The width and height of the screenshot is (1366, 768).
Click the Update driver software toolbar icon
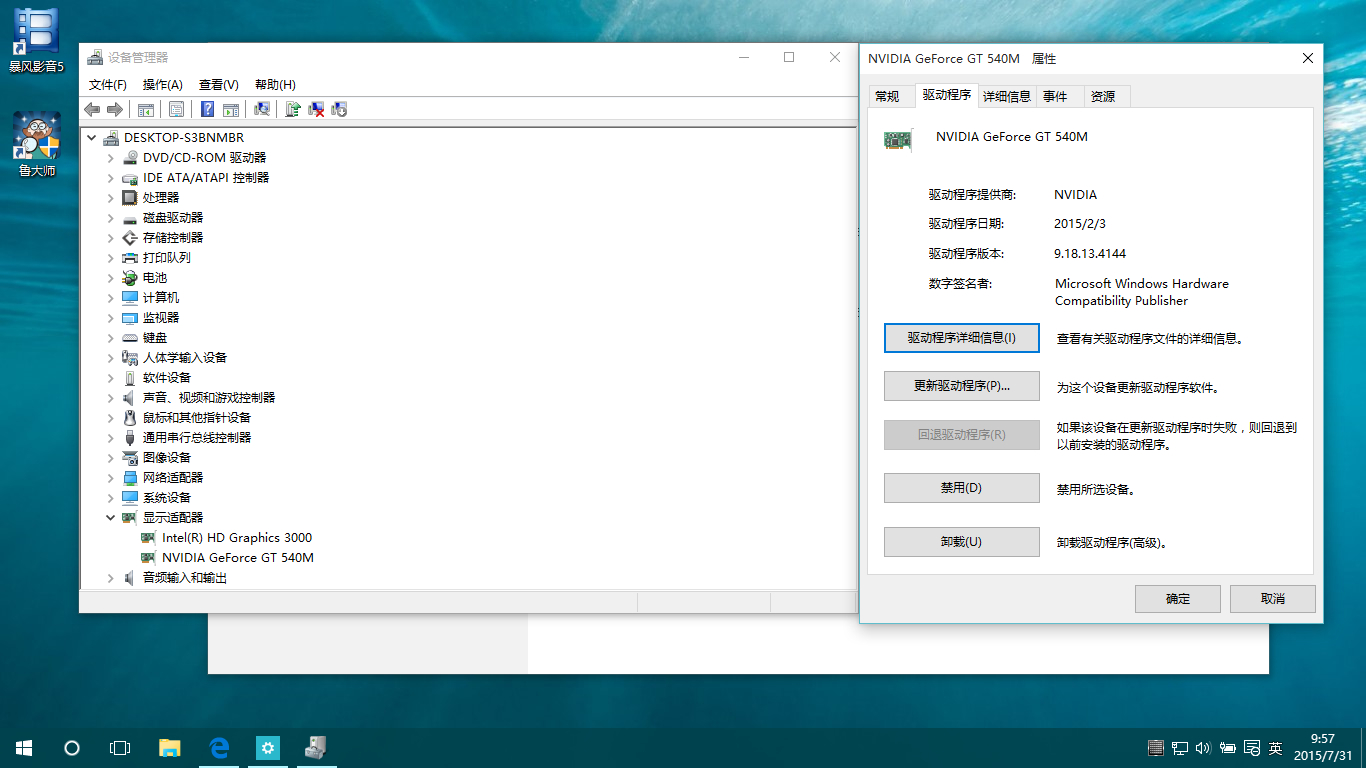pyautogui.click(x=293, y=109)
